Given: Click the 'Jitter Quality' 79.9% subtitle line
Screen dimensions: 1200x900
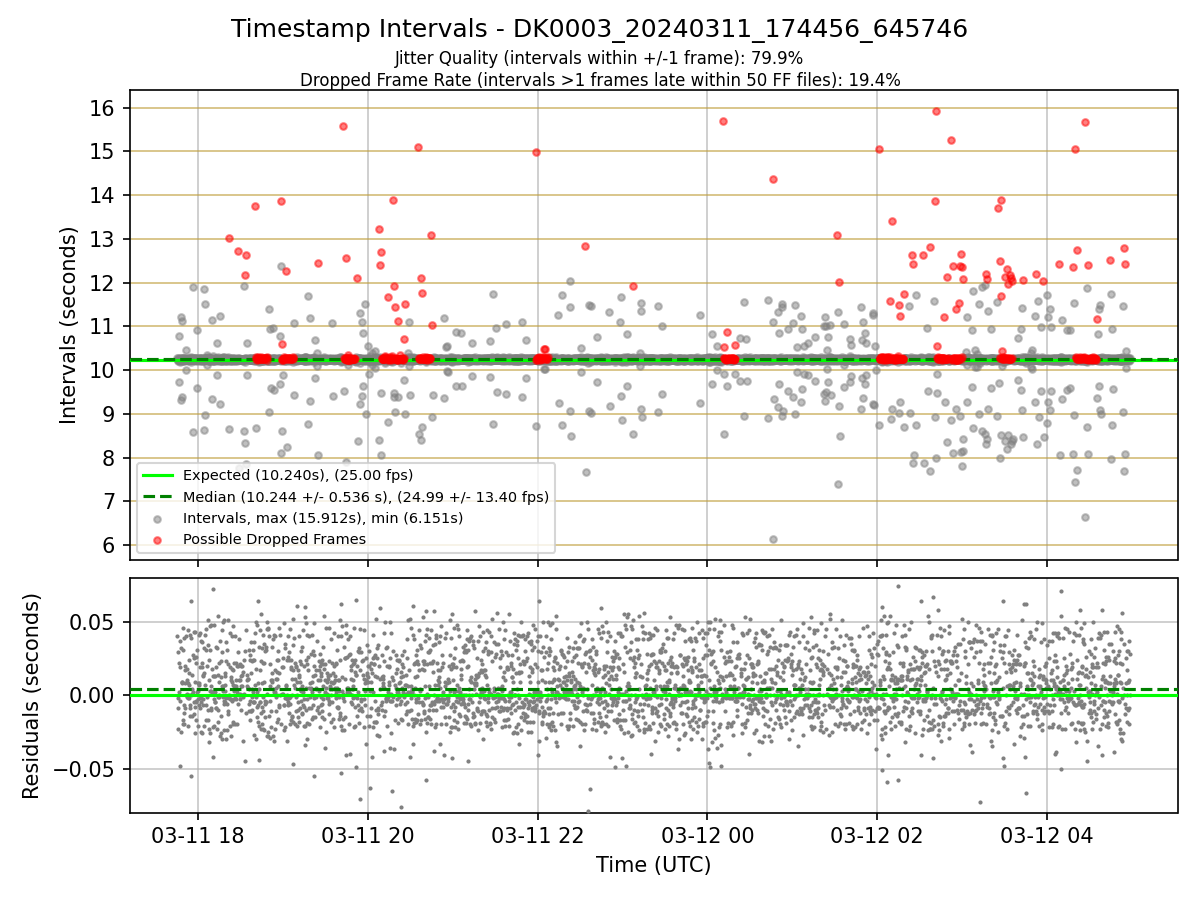Looking at the screenshot, I should point(599,59).
